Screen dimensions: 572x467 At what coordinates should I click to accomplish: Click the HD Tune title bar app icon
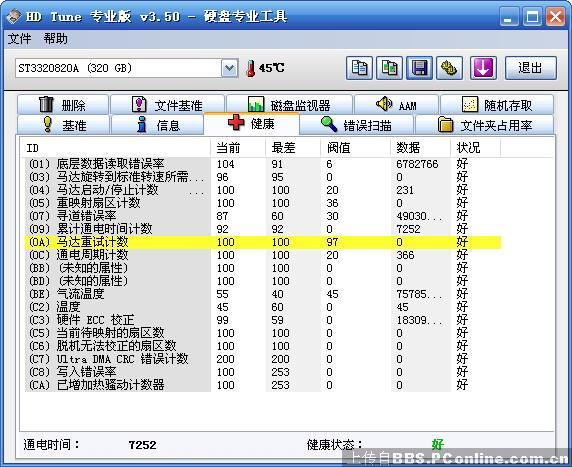pos(13,16)
